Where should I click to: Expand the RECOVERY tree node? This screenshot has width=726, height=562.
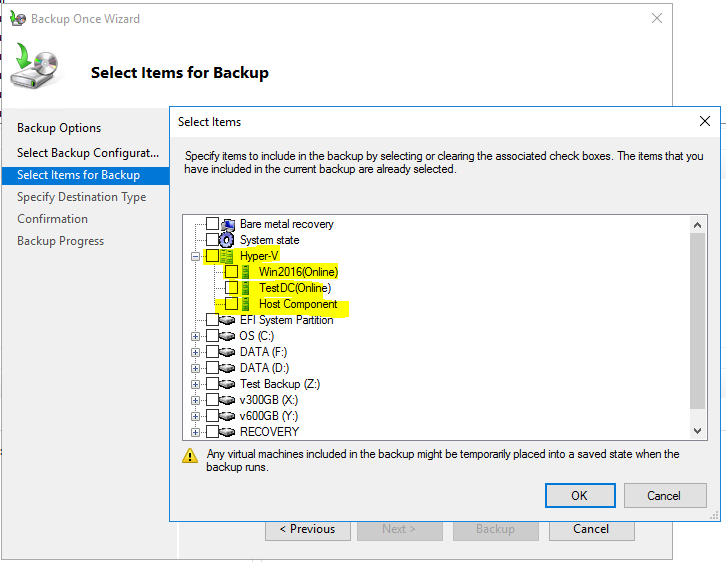(x=195, y=432)
